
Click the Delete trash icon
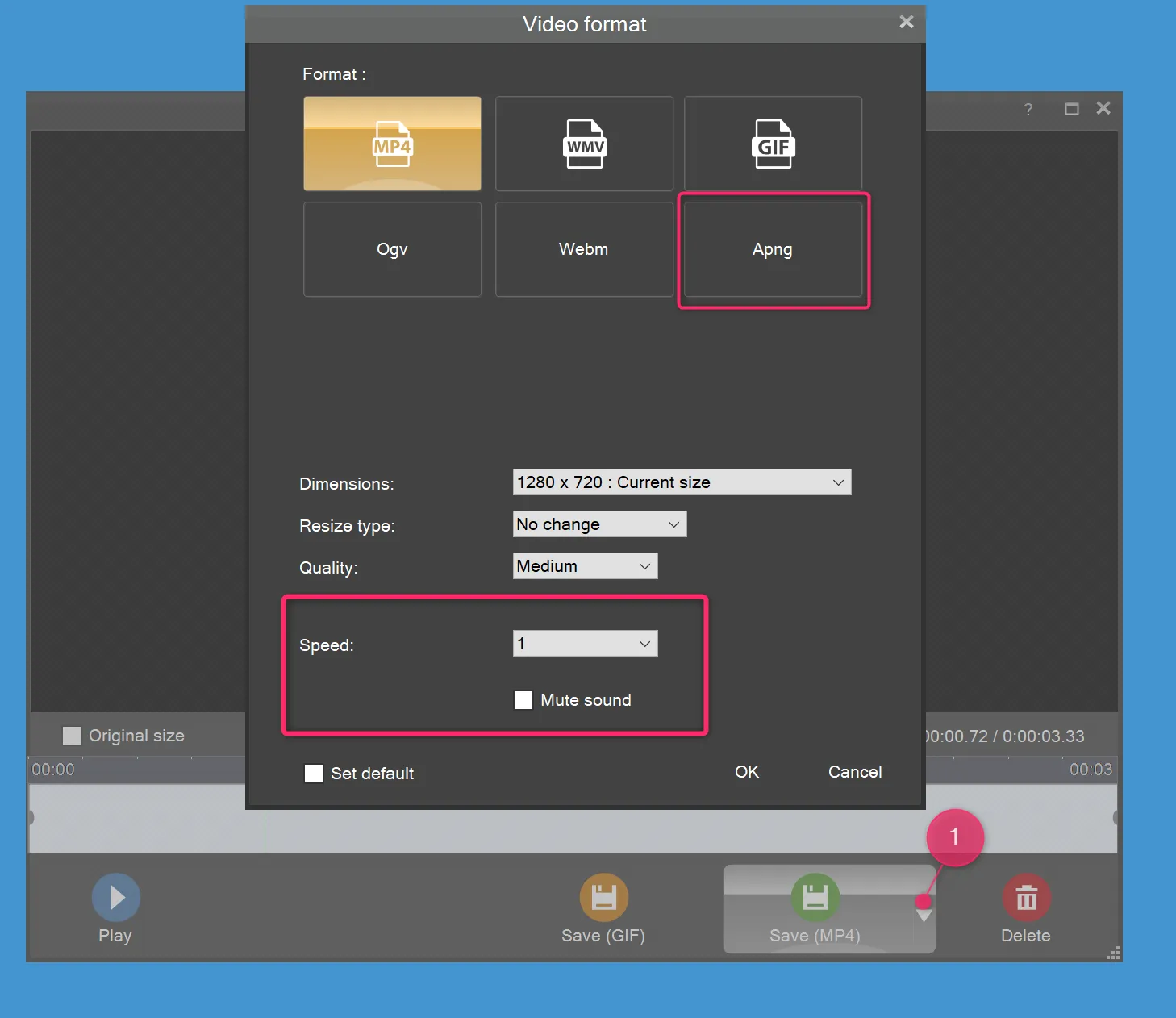tap(1025, 897)
